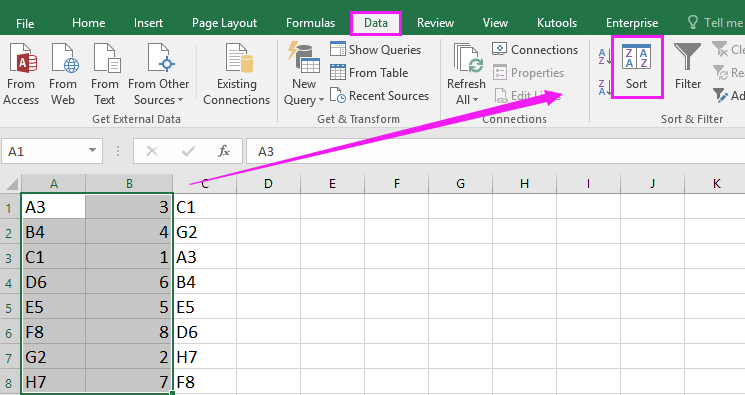
Task: Open the Sort dialog button
Action: pyautogui.click(x=636, y=67)
